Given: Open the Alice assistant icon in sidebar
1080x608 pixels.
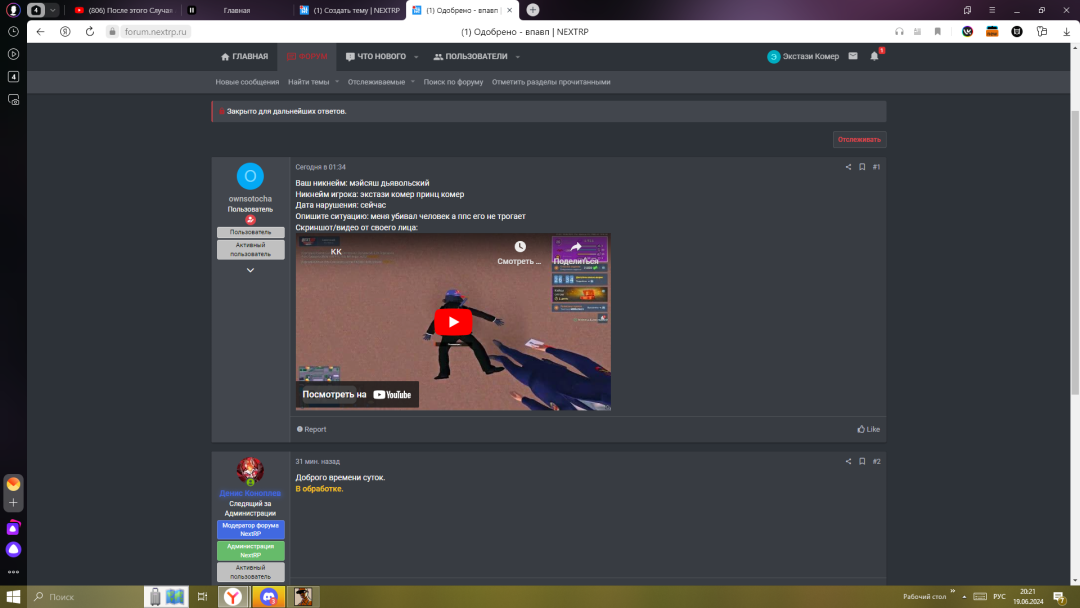Looking at the screenshot, I should (x=13, y=549).
